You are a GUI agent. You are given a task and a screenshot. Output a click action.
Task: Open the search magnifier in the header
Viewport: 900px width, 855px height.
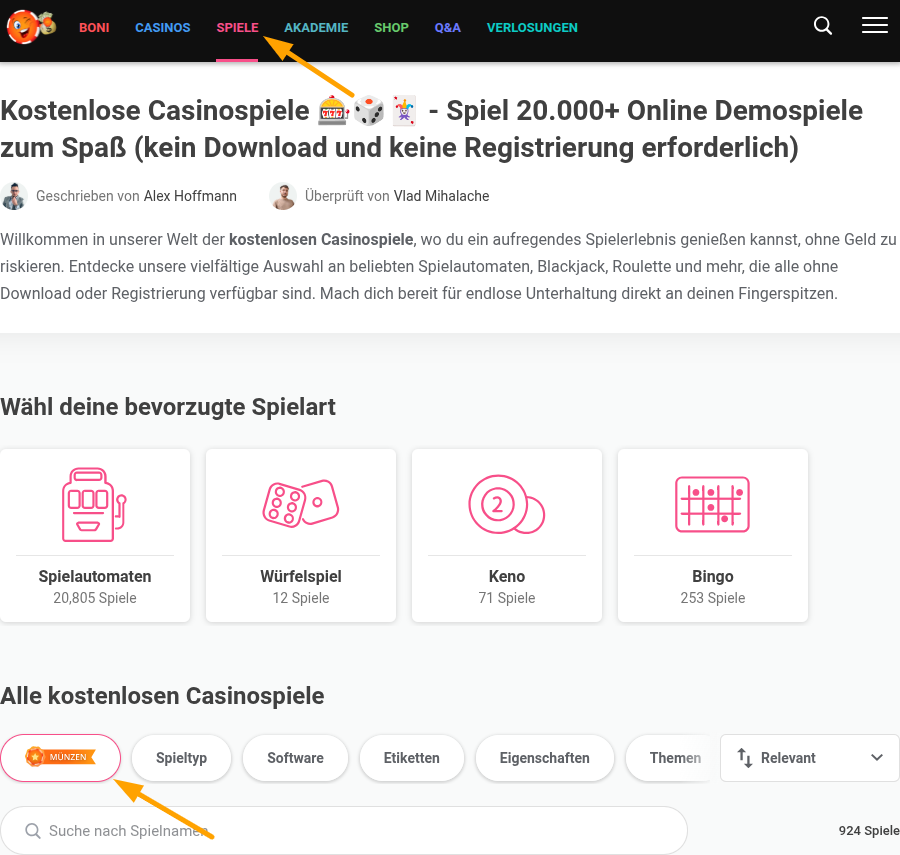tap(823, 26)
